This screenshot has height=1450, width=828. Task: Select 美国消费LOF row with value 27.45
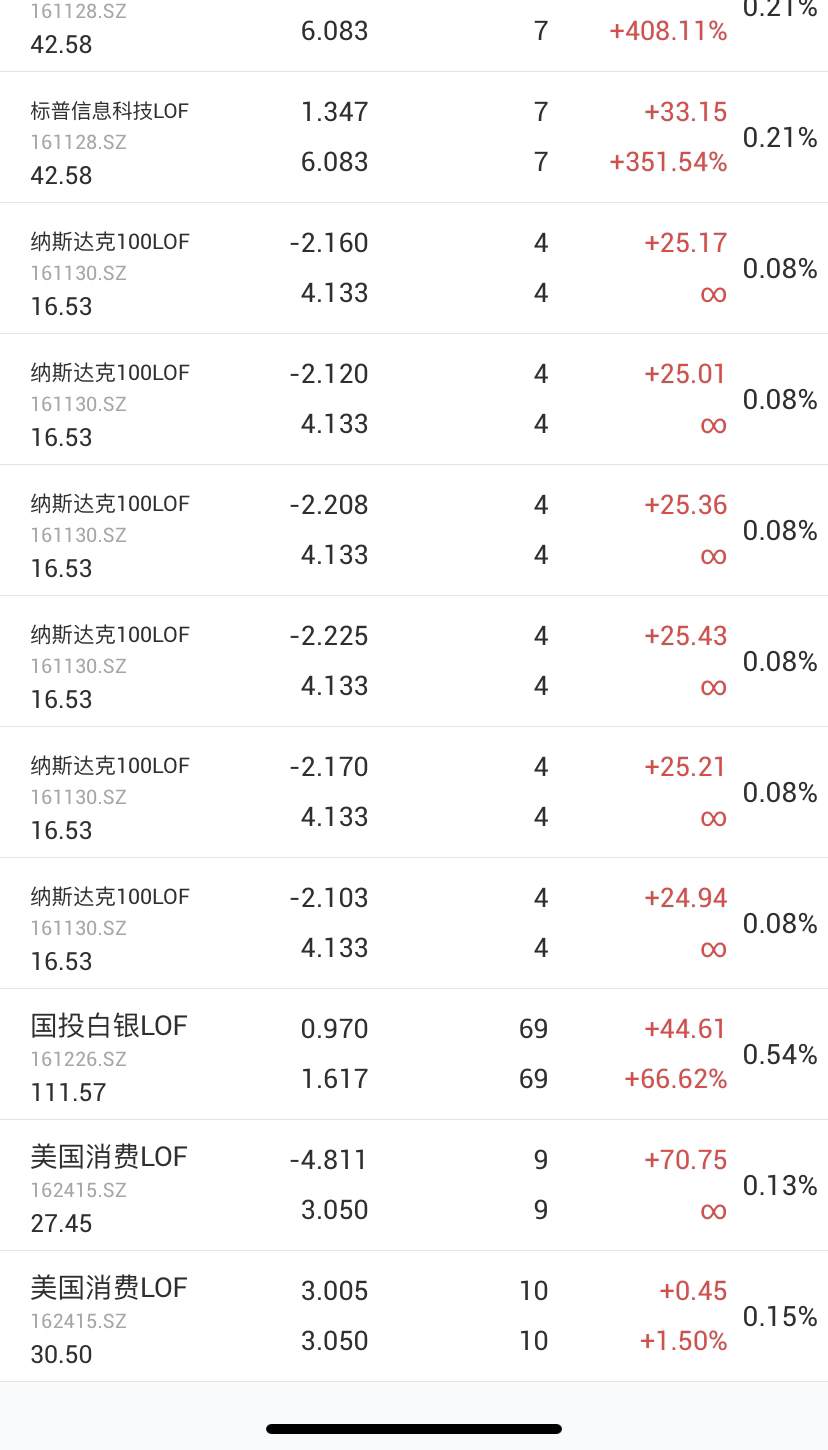tap(414, 1185)
